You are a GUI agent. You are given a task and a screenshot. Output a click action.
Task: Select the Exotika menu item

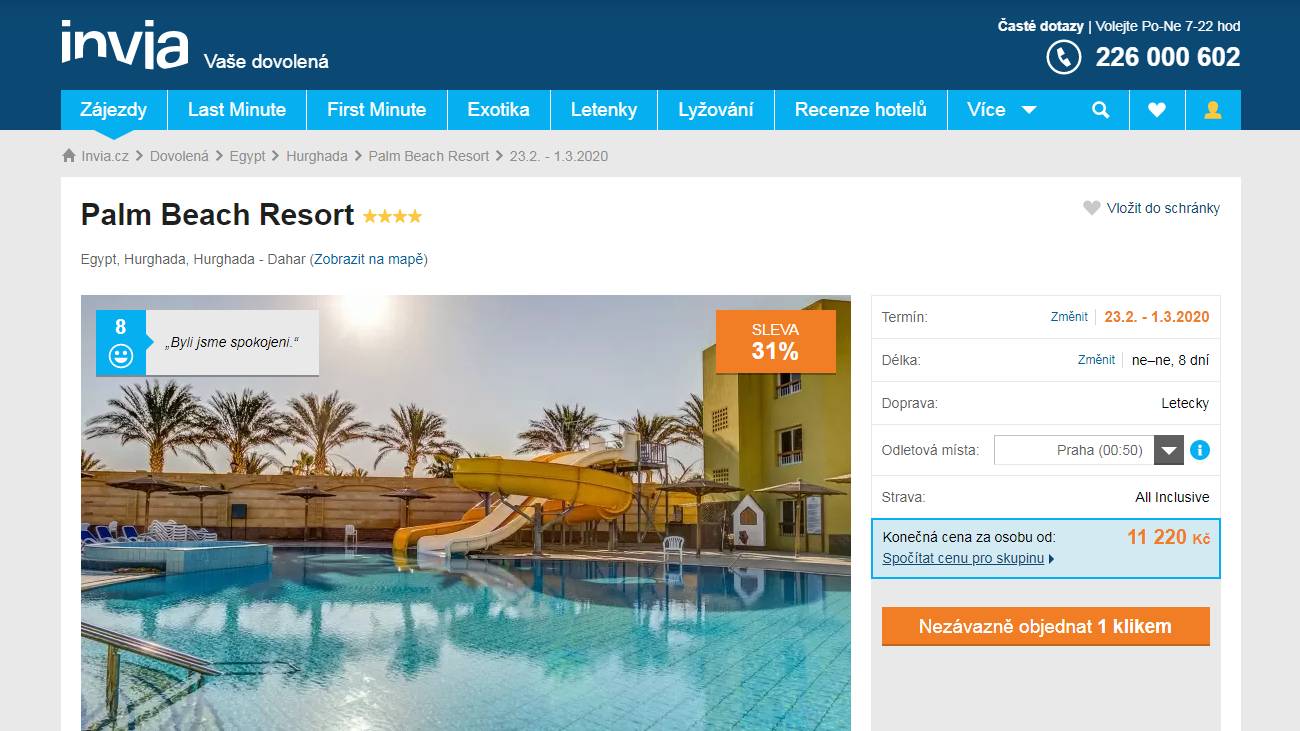(498, 110)
